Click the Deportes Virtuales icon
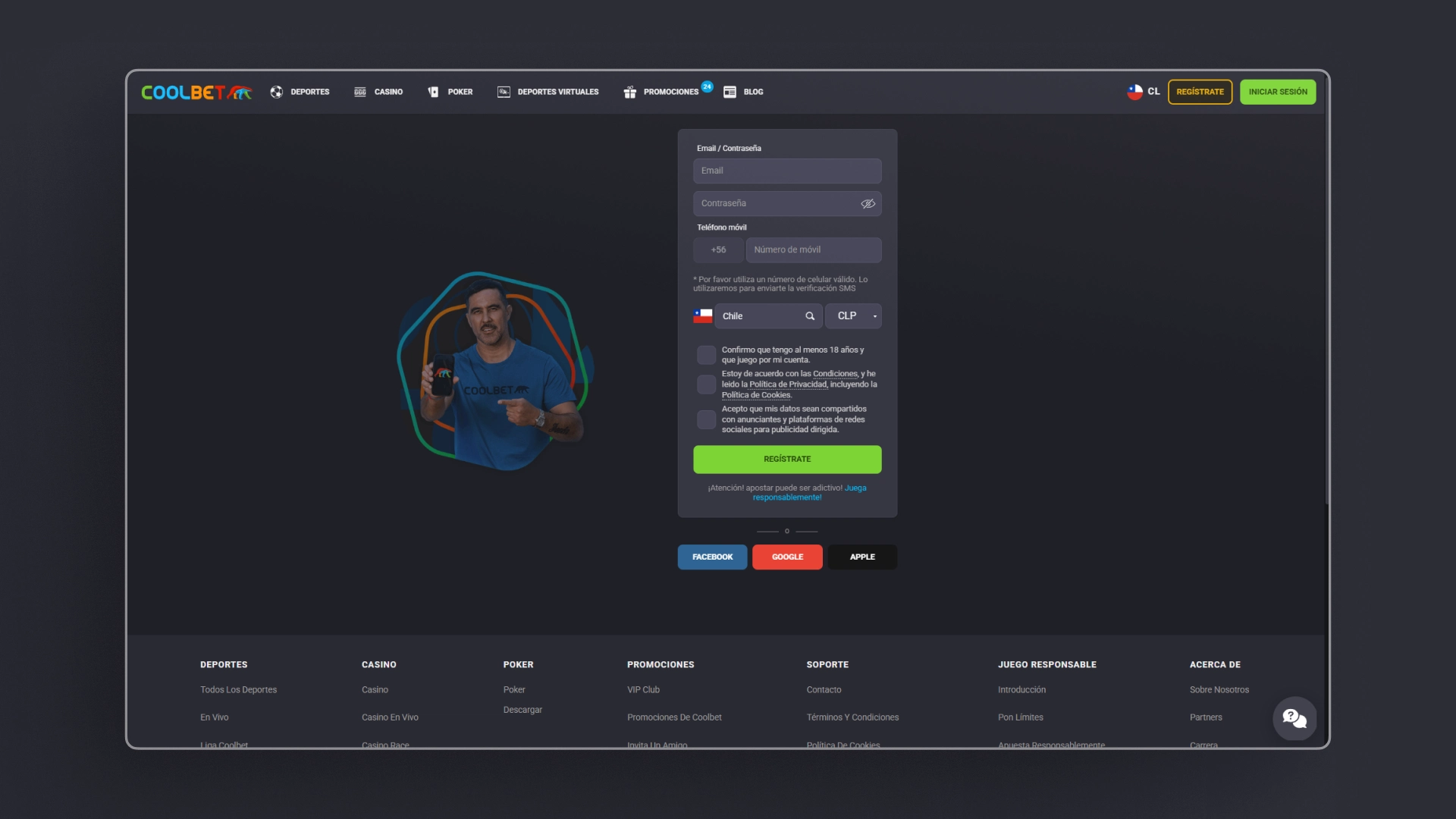 [x=504, y=92]
